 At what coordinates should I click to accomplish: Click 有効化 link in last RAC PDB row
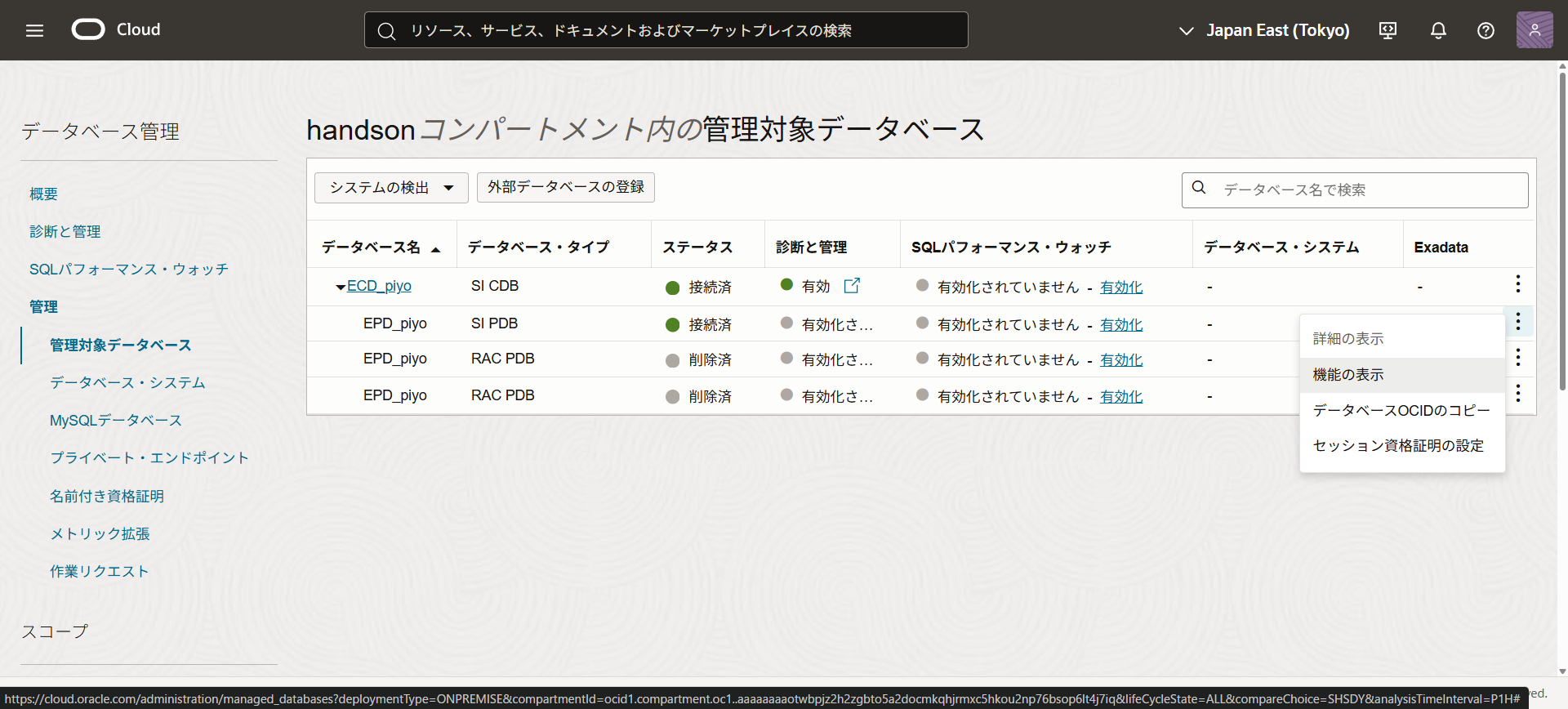pyautogui.click(x=1121, y=397)
